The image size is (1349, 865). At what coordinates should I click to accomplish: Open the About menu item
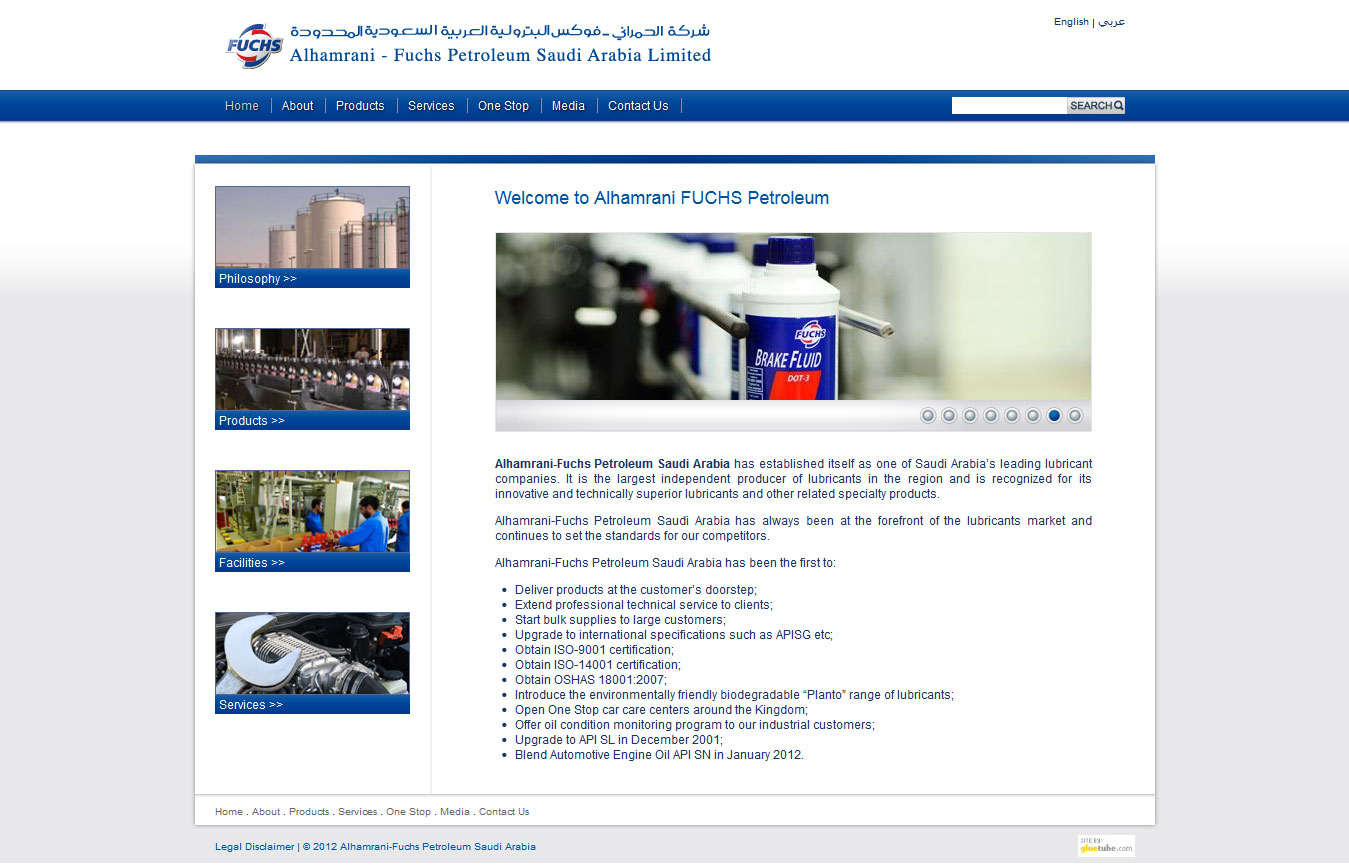(x=297, y=106)
